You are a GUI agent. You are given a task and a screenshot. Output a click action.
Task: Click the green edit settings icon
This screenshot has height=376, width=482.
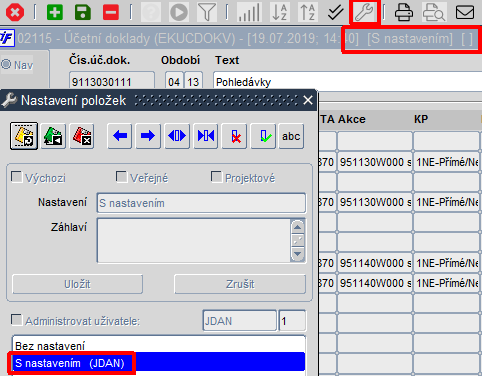tap(53, 136)
